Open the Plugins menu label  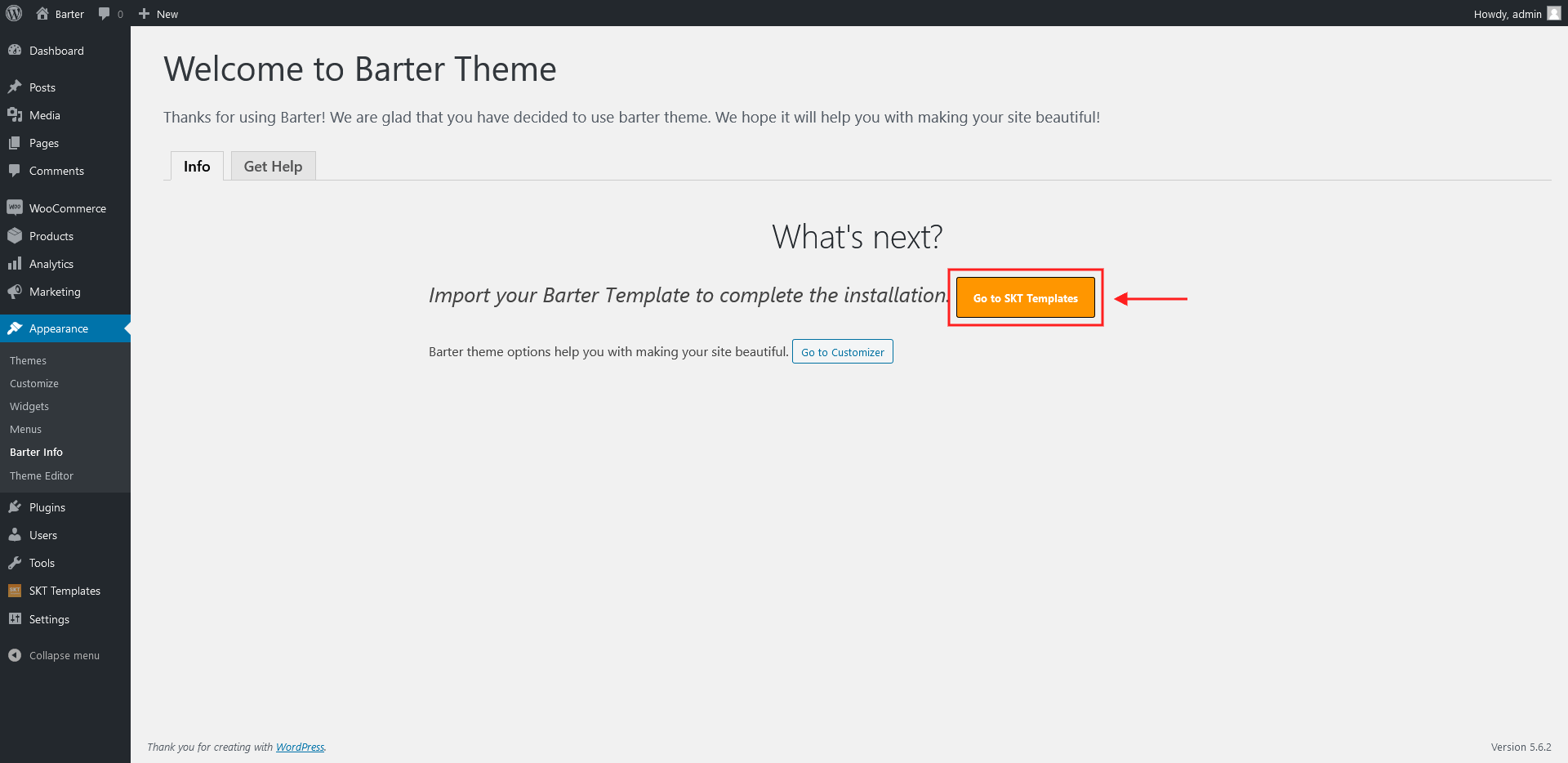click(47, 507)
